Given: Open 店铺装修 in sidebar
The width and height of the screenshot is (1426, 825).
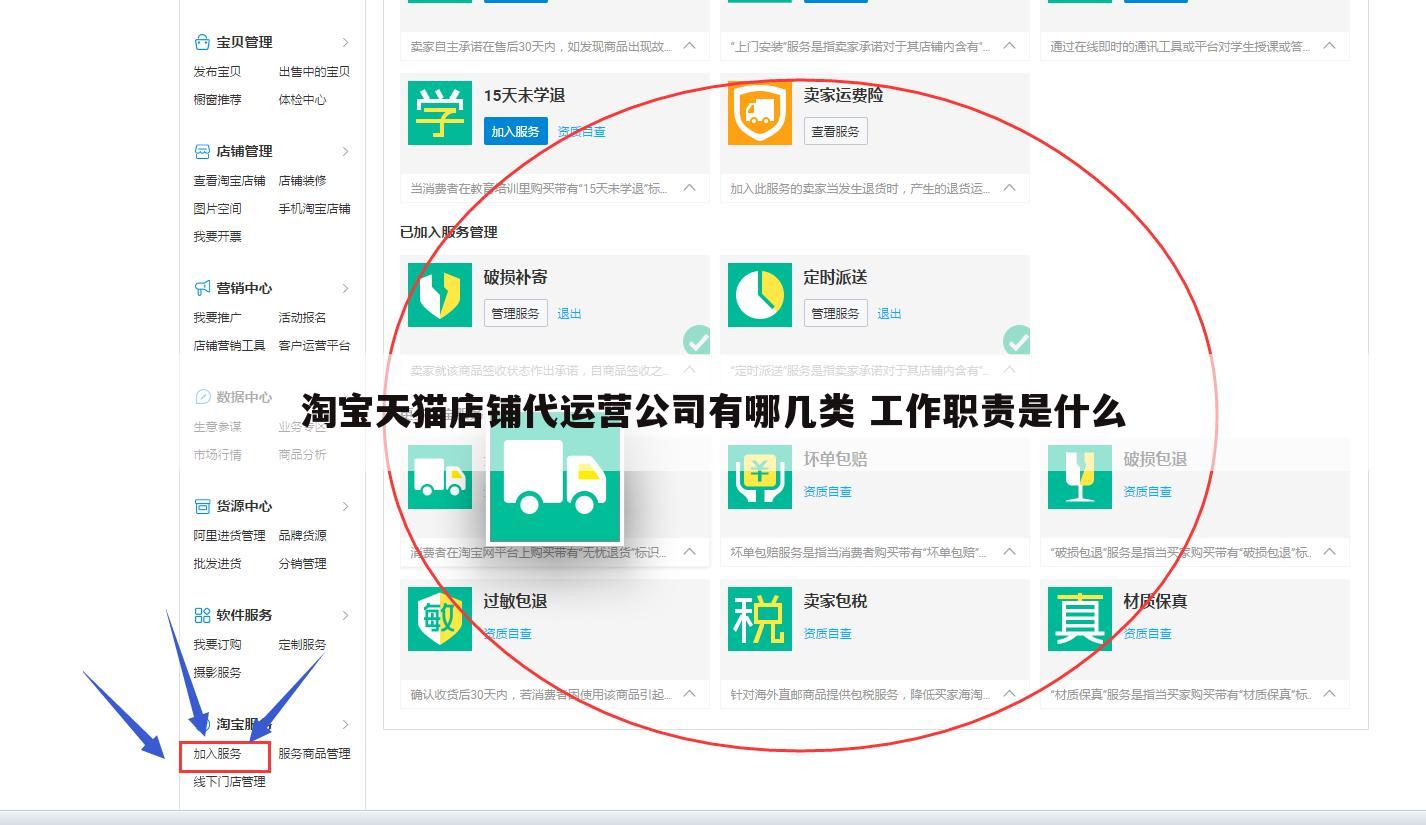Looking at the screenshot, I should [x=302, y=180].
